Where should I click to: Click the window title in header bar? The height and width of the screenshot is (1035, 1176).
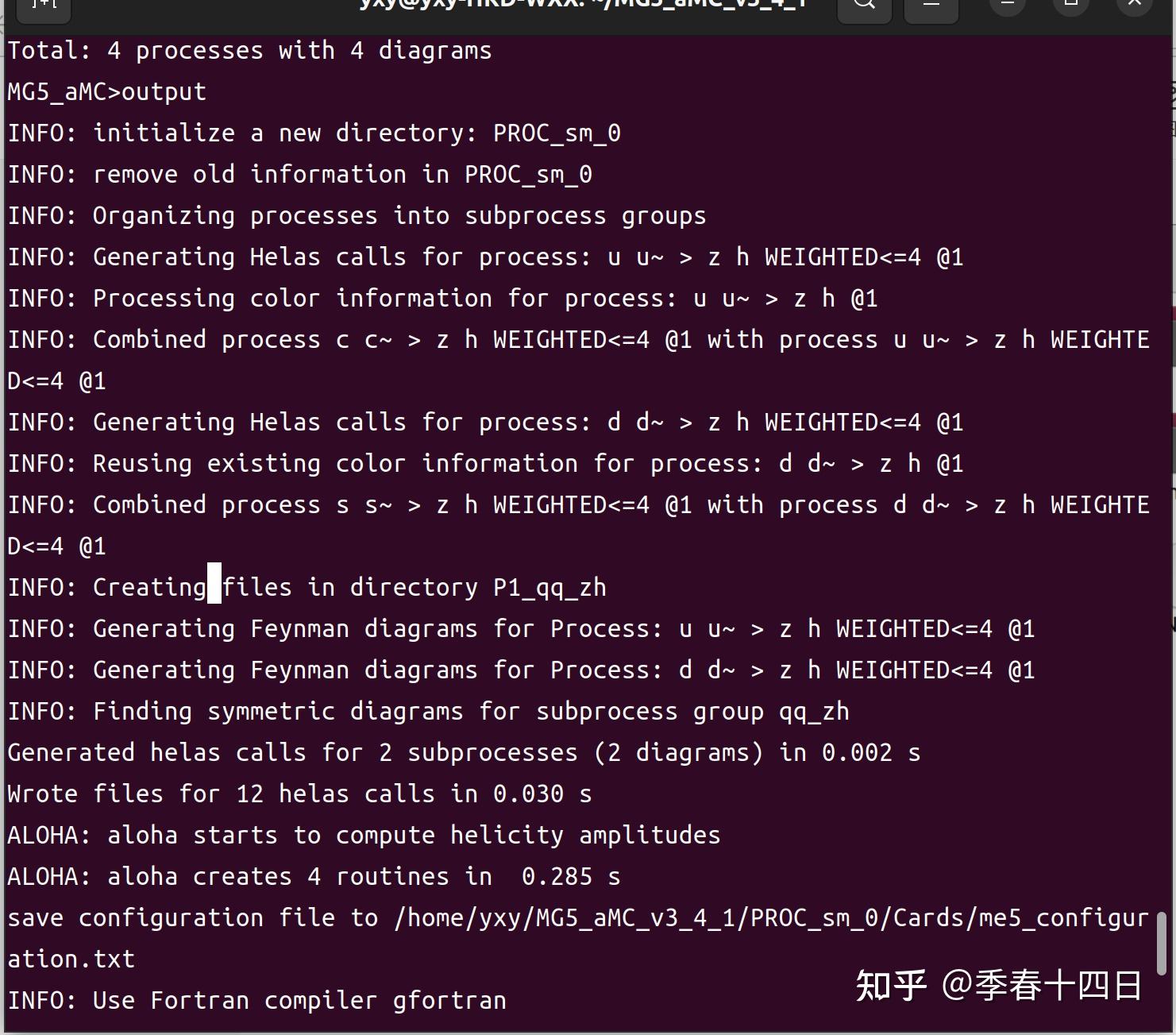point(584,5)
